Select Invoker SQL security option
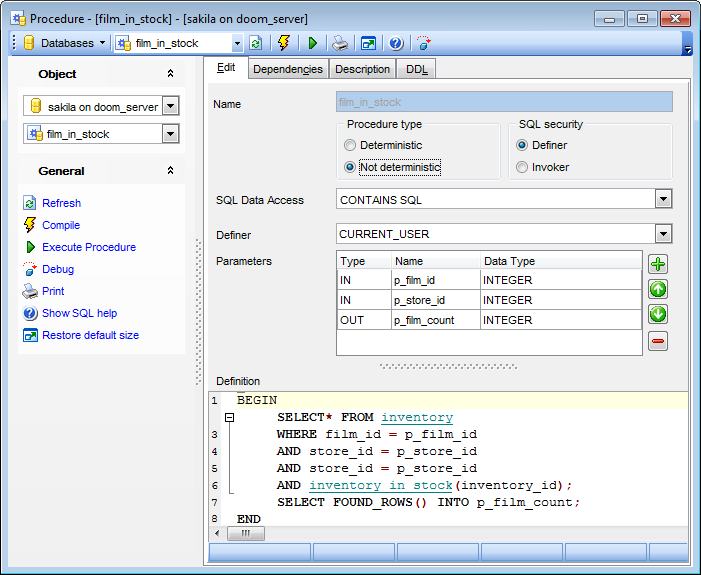701x575 pixels. tap(522, 167)
